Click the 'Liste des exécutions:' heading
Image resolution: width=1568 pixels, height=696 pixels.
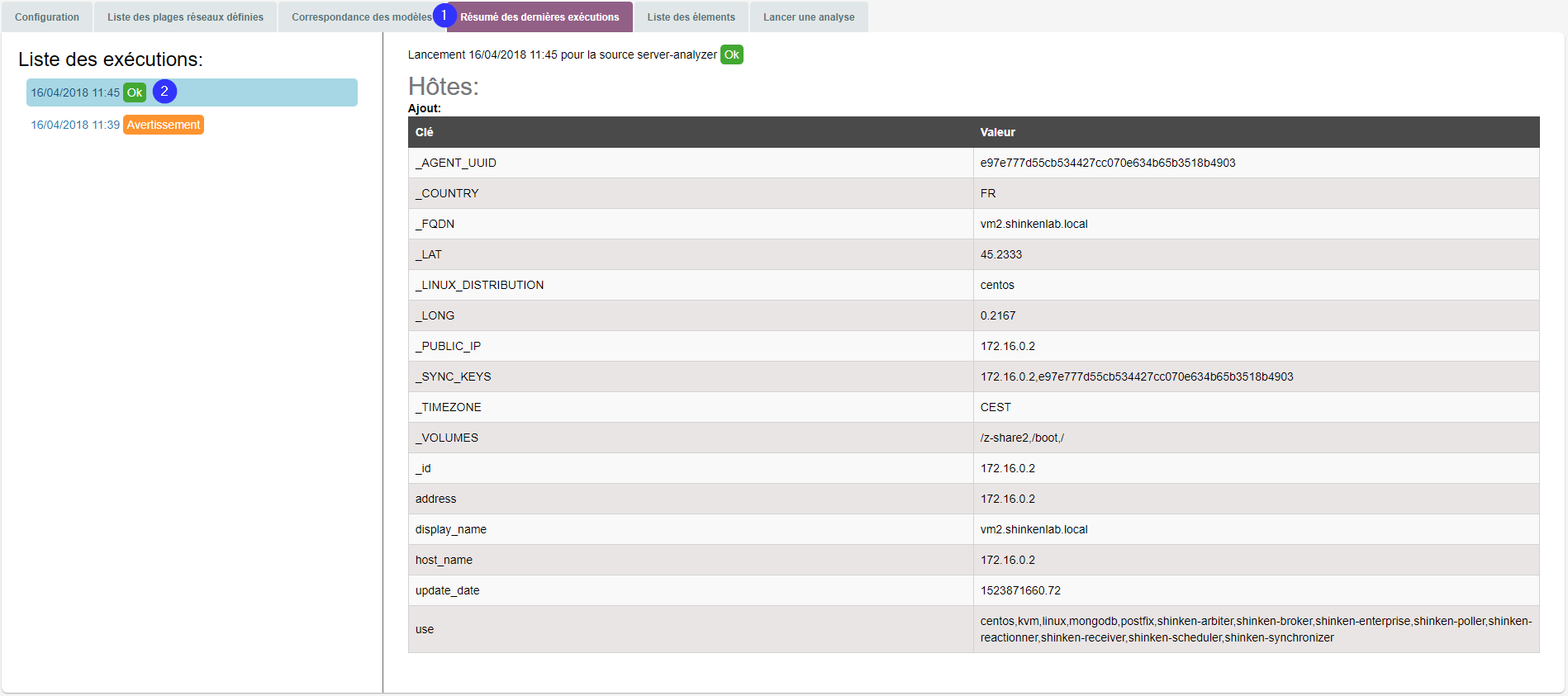tap(111, 59)
